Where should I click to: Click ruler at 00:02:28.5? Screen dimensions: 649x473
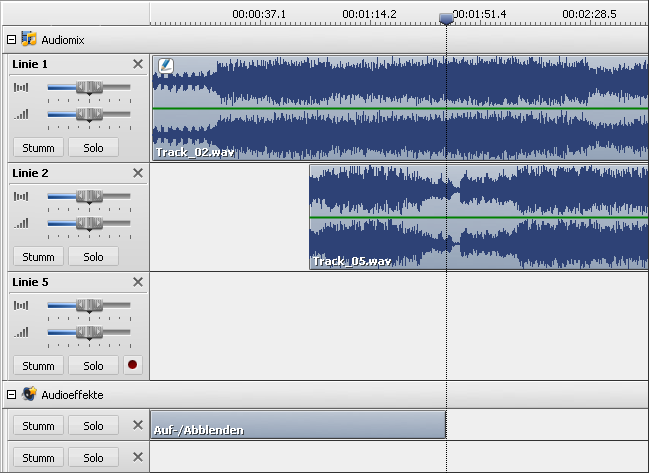[x=589, y=14]
